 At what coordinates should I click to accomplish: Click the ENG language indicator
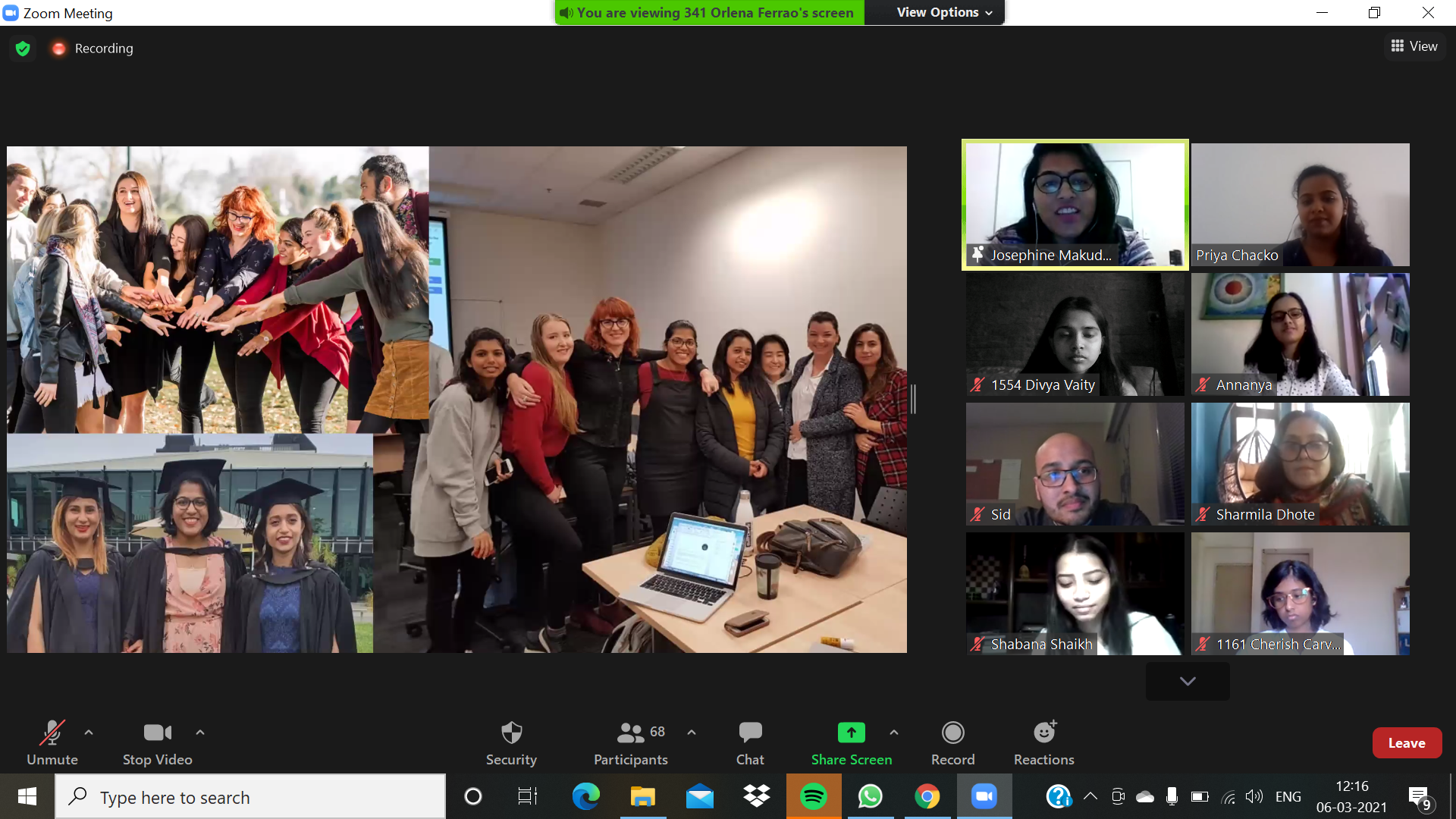tap(1288, 796)
